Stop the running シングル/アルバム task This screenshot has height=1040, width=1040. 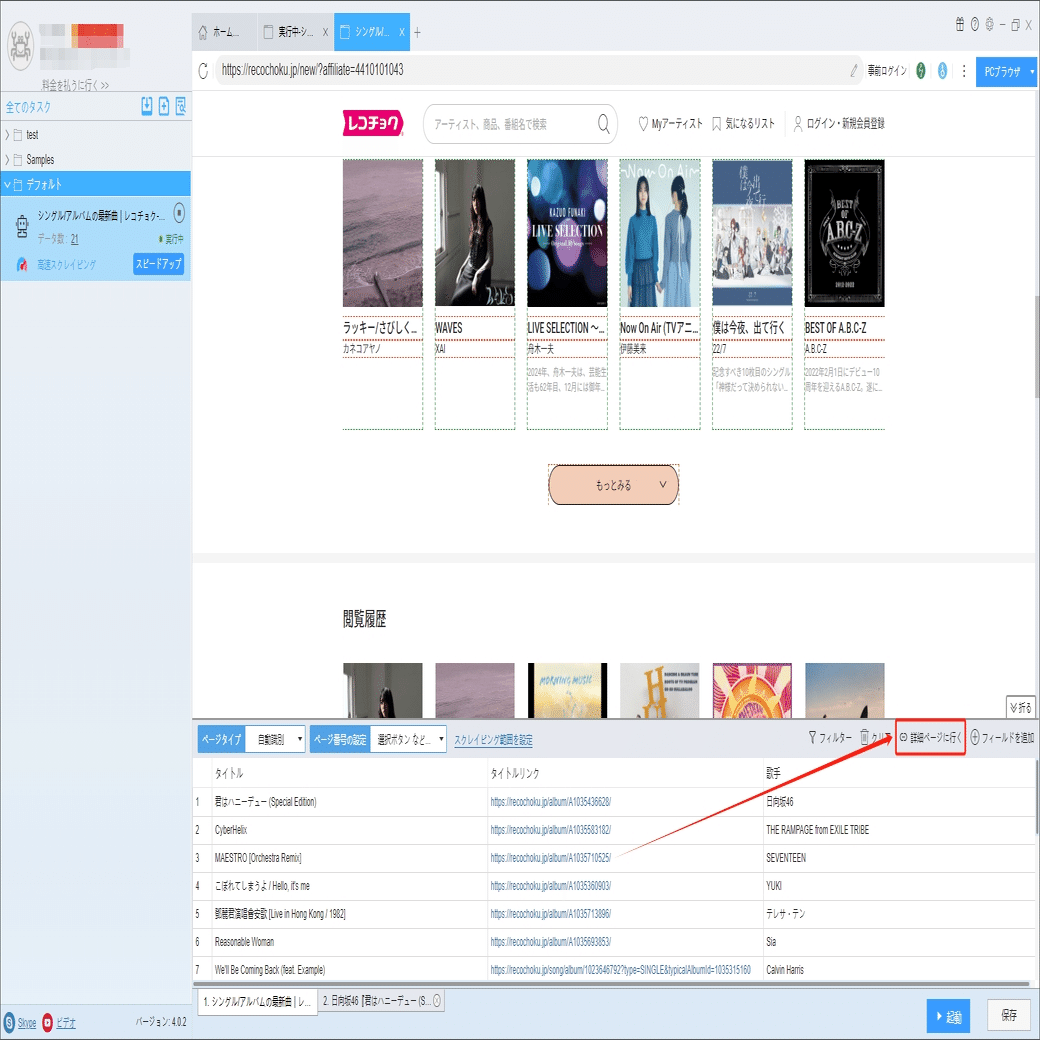[179, 213]
